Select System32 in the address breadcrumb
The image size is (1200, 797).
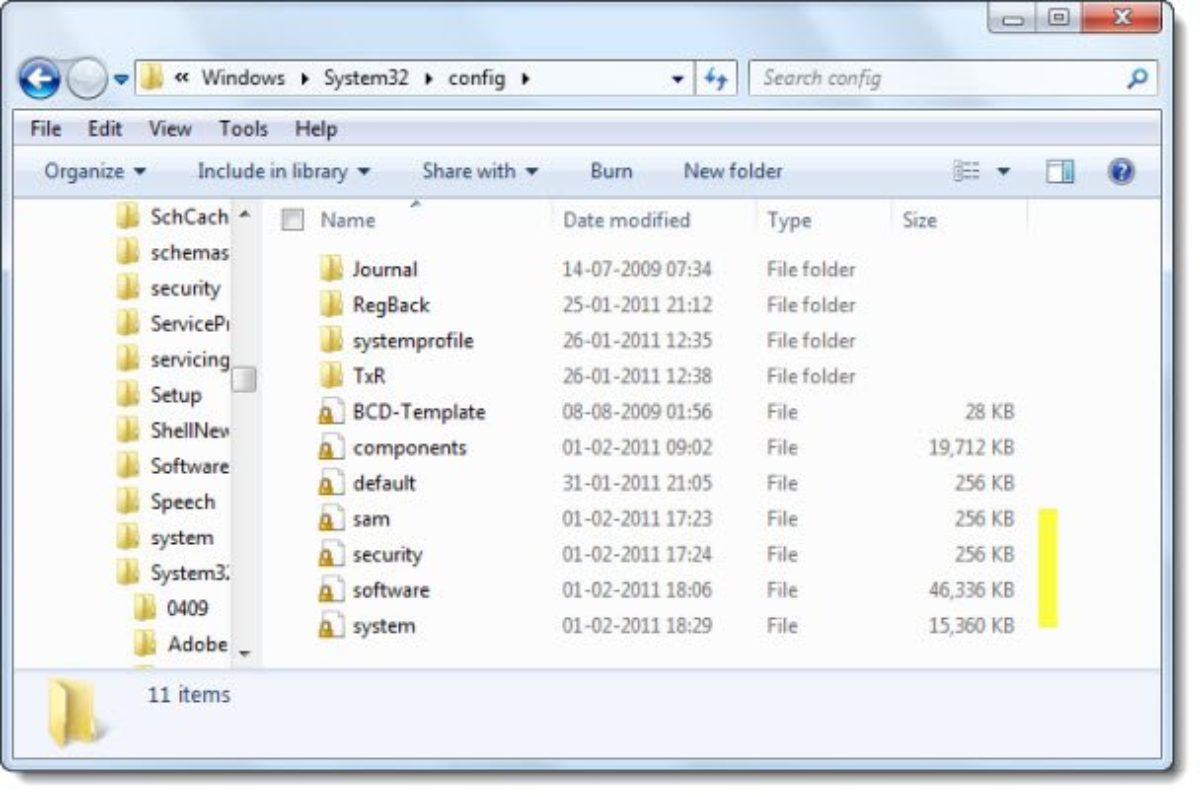tap(366, 78)
